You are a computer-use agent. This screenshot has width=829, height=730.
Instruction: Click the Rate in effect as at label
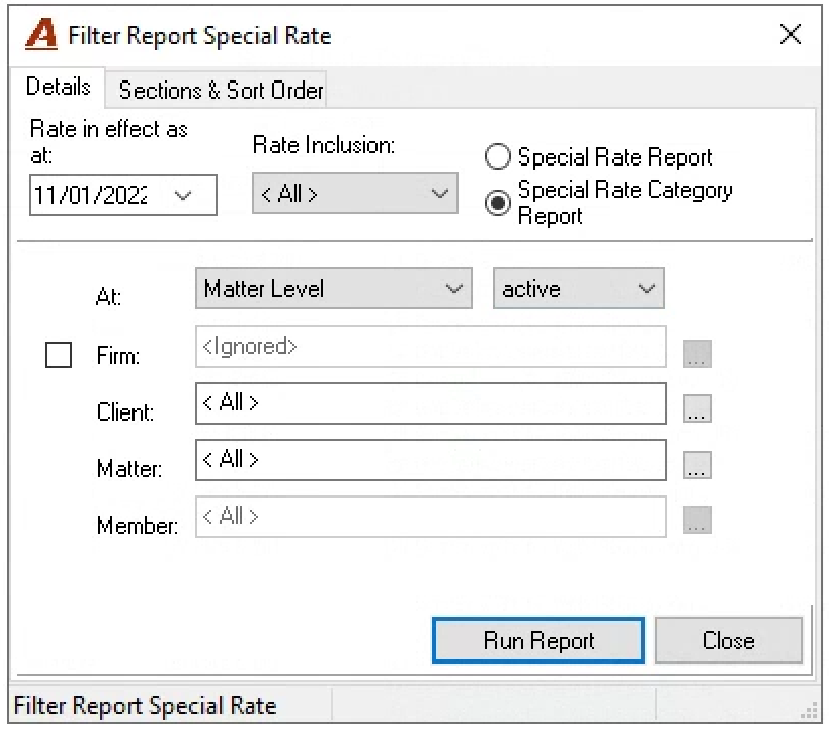coord(108,142)
